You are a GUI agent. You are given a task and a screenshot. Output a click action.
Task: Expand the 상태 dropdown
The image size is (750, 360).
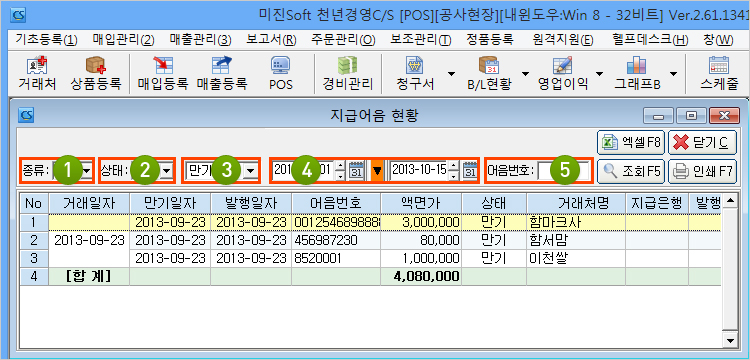click(166, 170)
